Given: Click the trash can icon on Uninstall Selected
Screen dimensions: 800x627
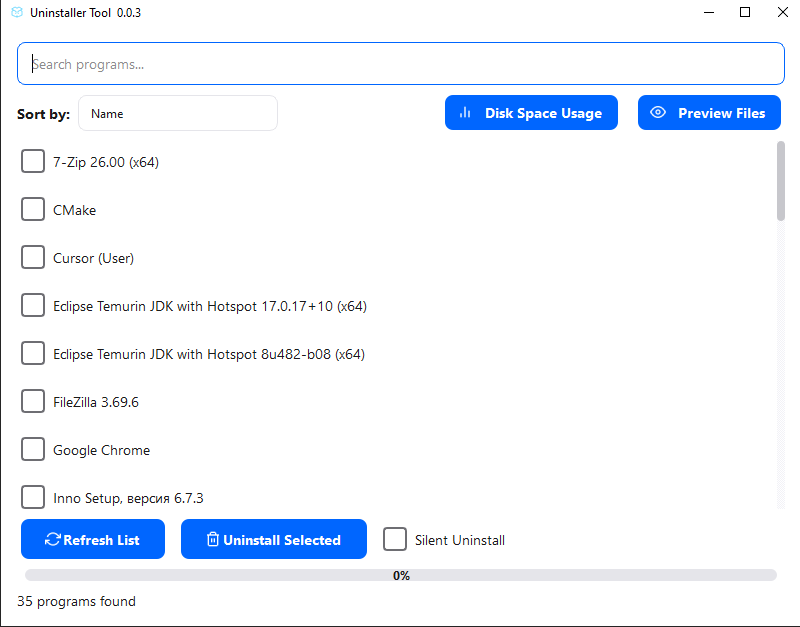Looking at the screenshot, I should [x=213, y=539].
